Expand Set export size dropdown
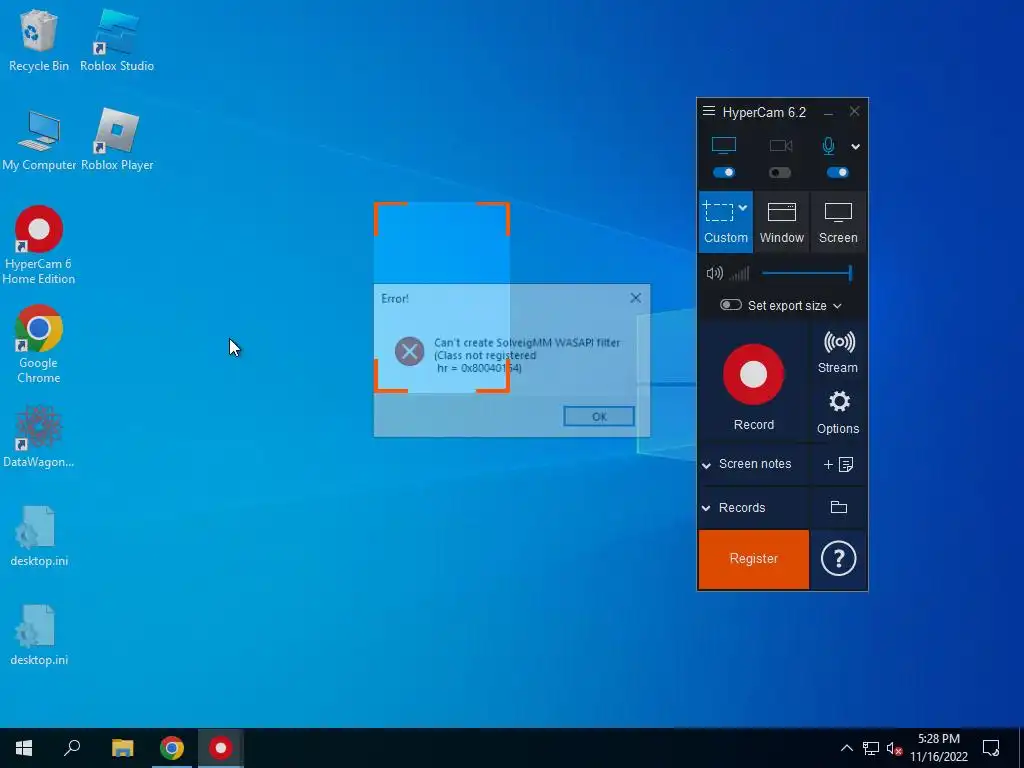The image size is (1024, 768). point(837,306)
